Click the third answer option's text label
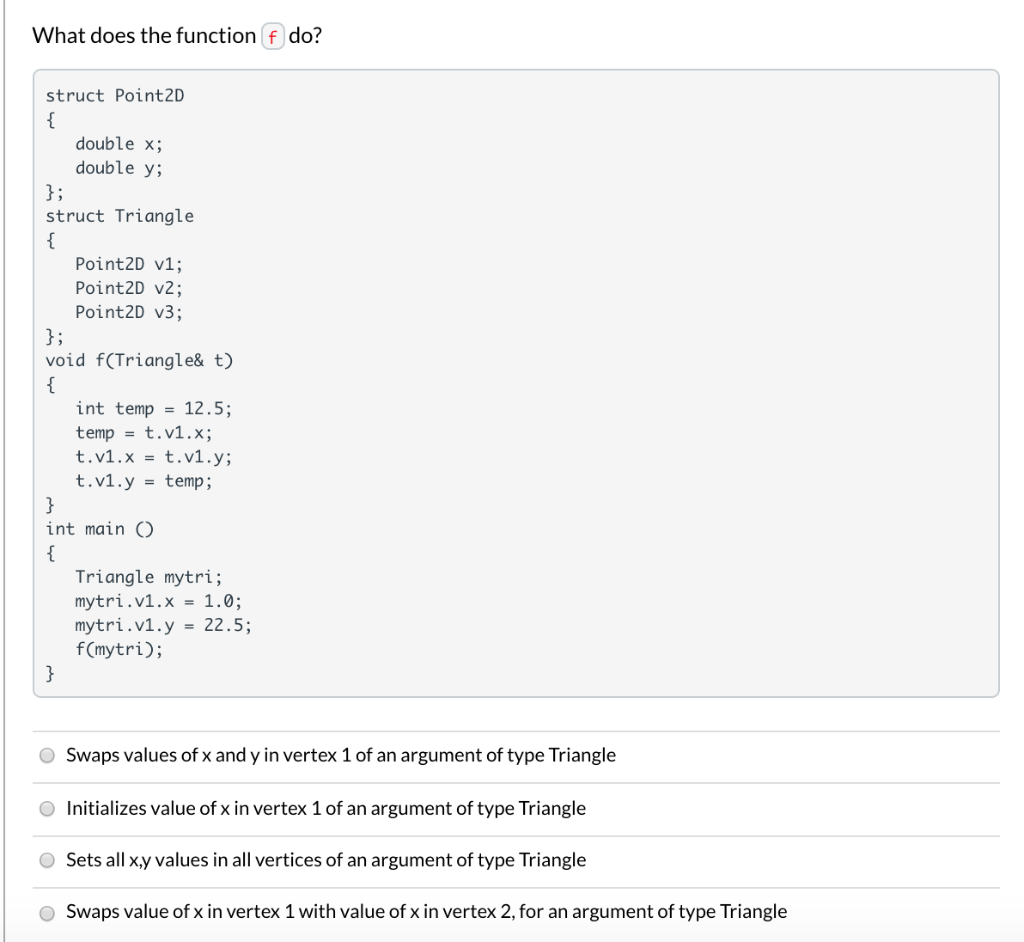 tap(325, 860)
